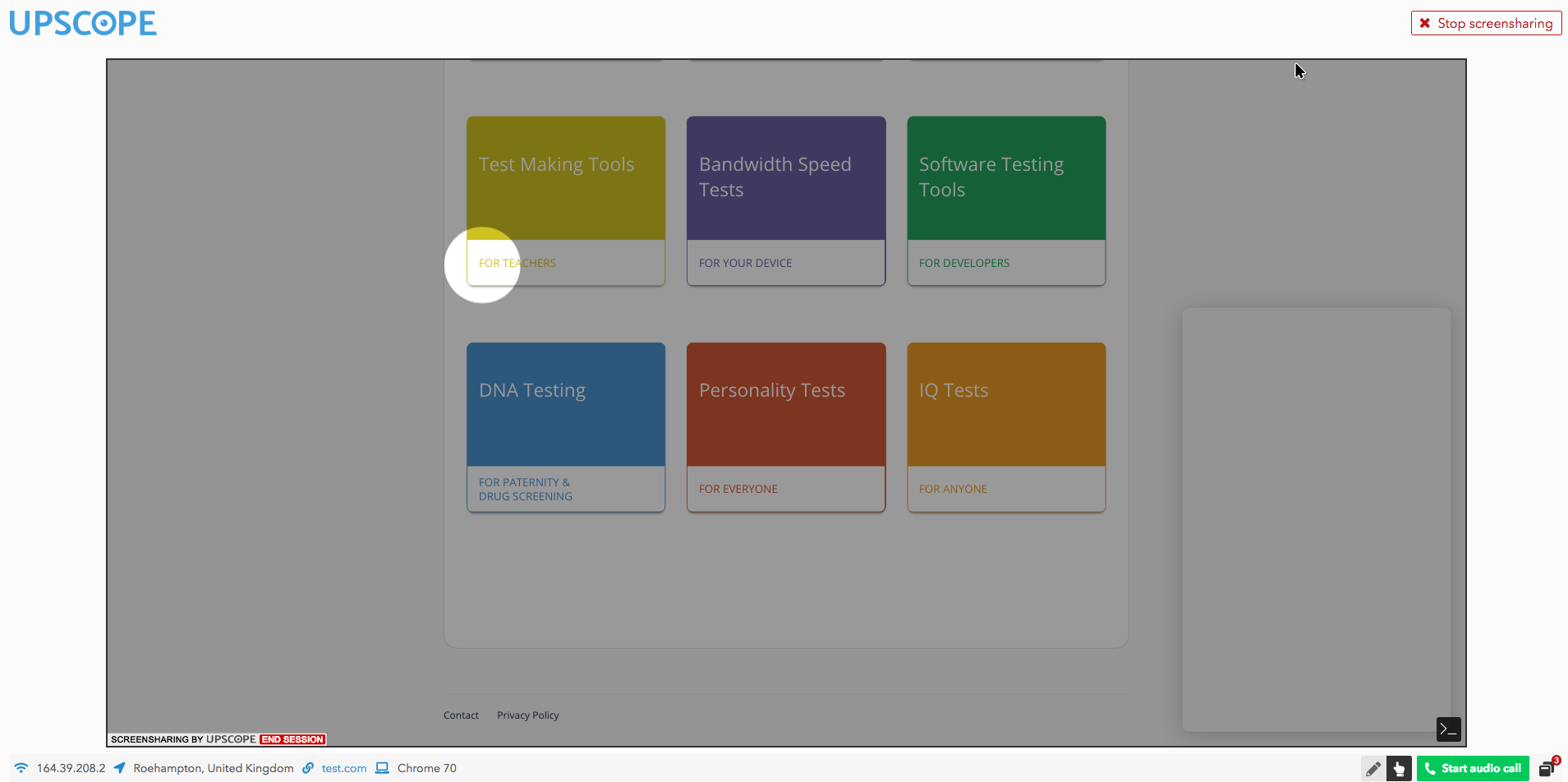The width and height of the screenshot is (1568, 782).
Task: Click the link chain icon beside test.com
Action: point(308,768)
